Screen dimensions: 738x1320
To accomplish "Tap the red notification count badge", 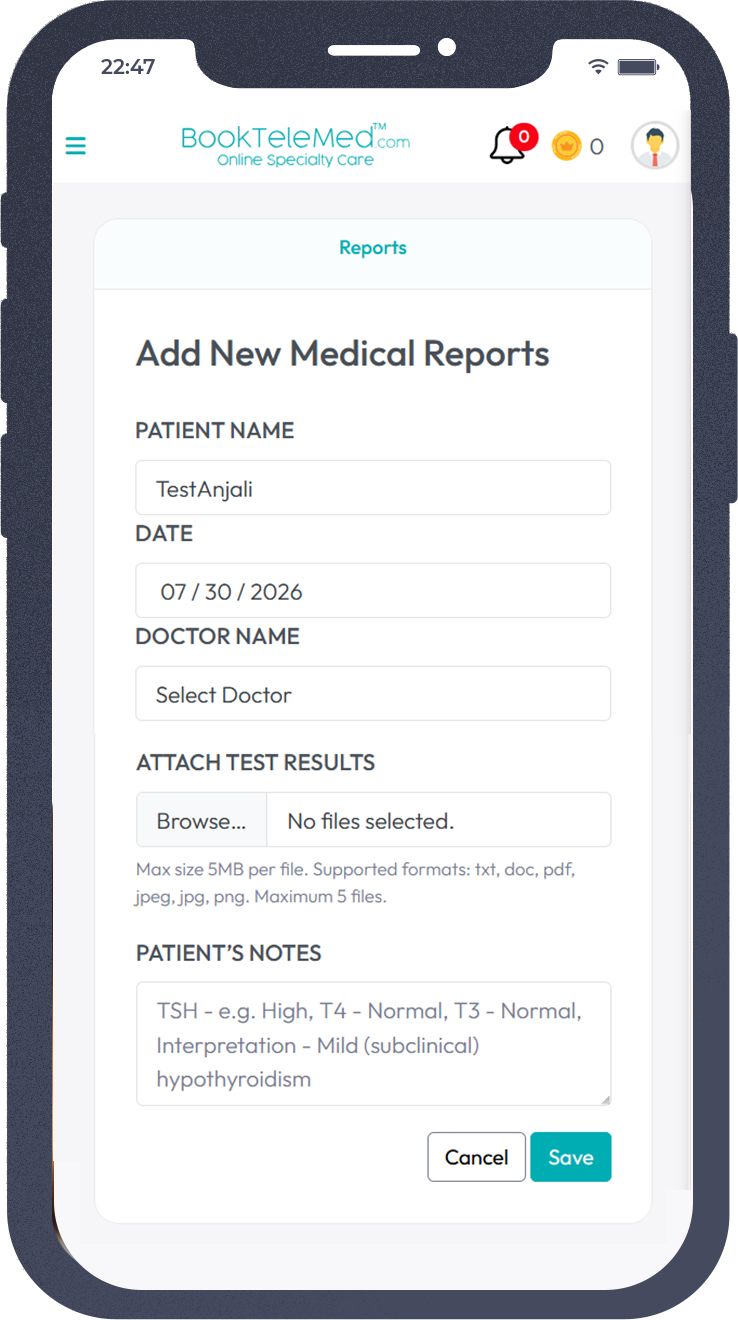I will [523, 137].
